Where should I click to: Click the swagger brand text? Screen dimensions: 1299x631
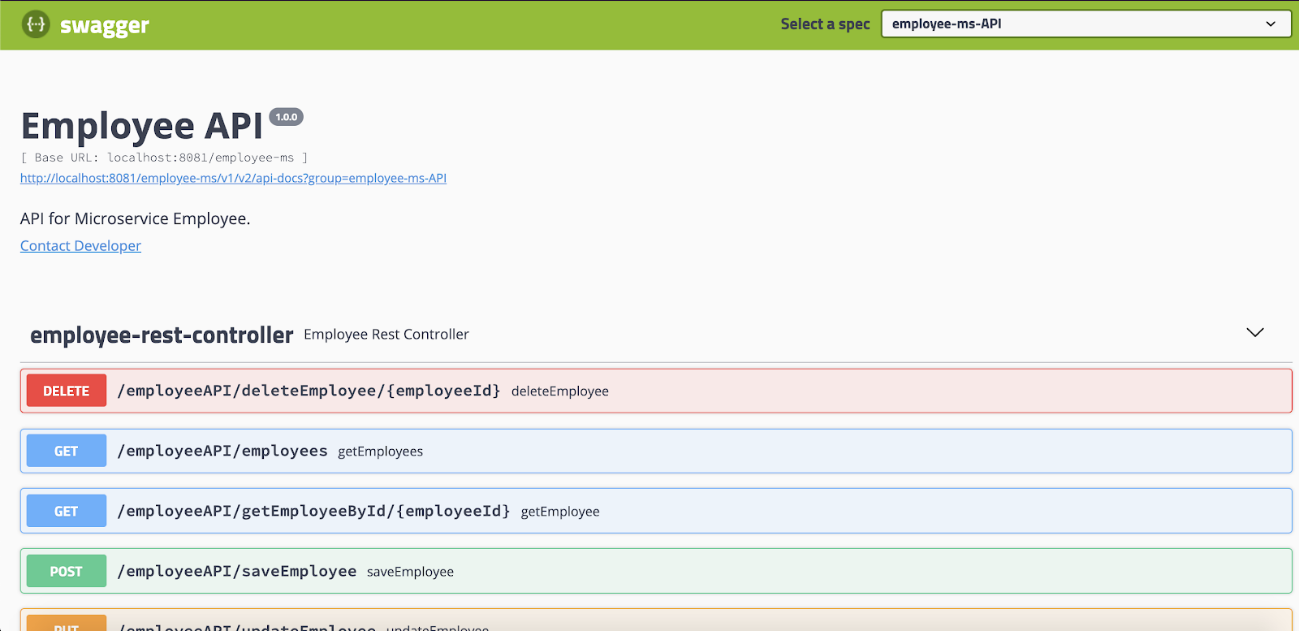point(104,26)
